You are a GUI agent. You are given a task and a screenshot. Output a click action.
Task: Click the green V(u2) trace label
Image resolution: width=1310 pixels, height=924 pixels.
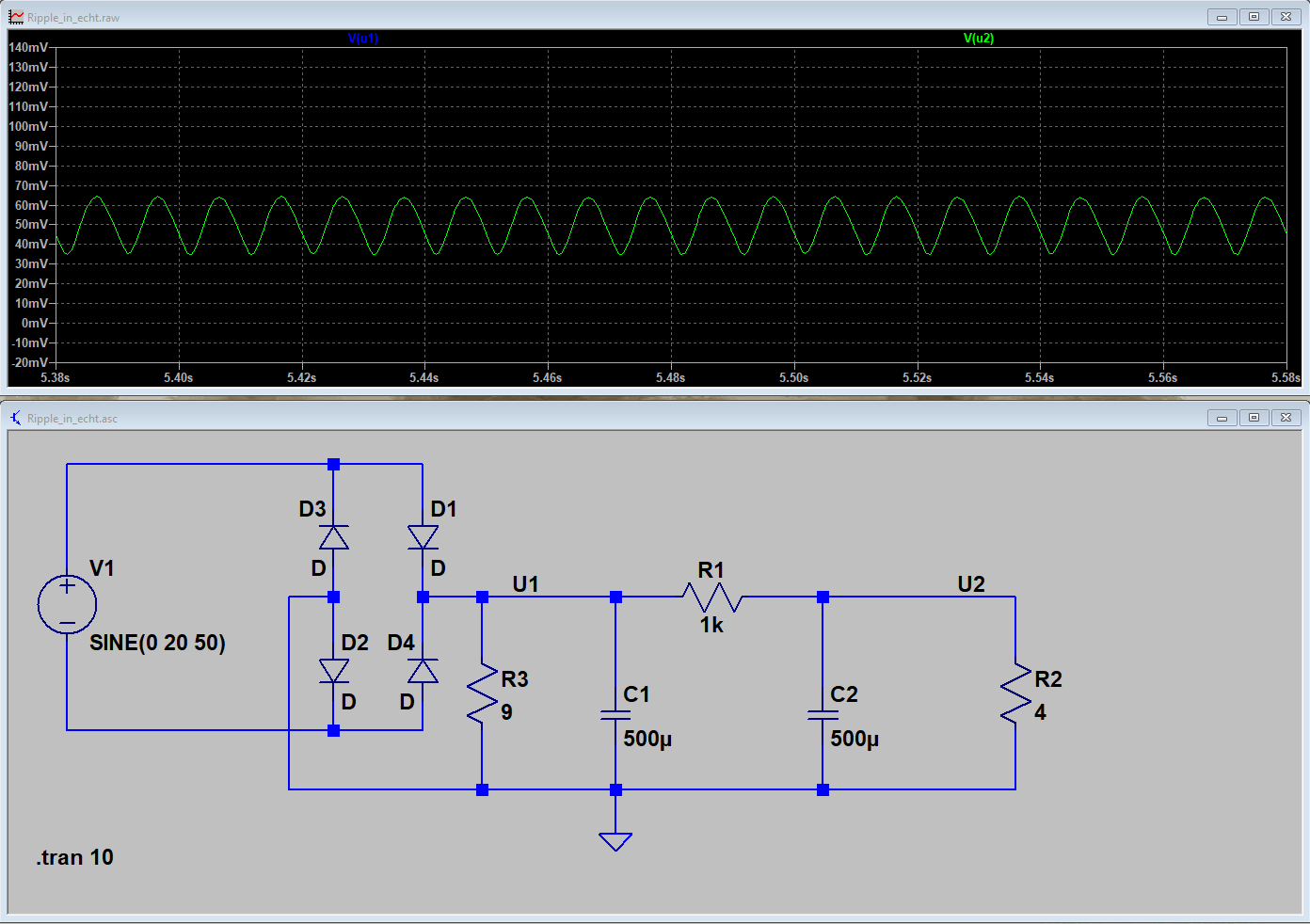(979, 39)
